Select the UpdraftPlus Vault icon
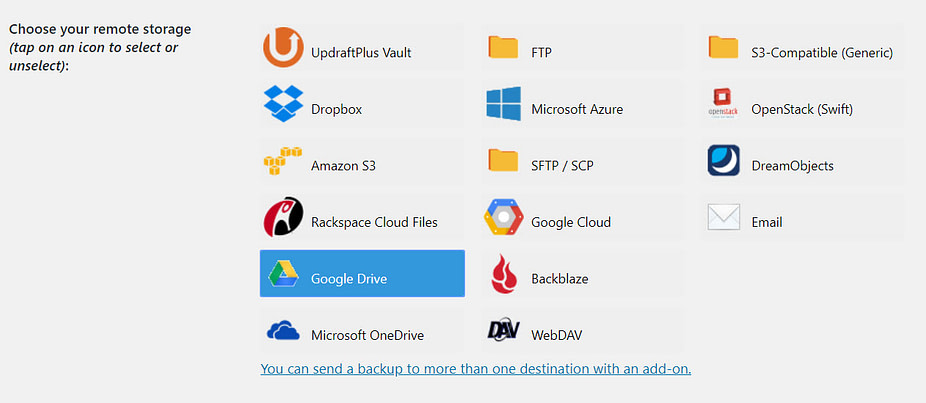The width and height of the screenshot is (926, 403). 283,47
